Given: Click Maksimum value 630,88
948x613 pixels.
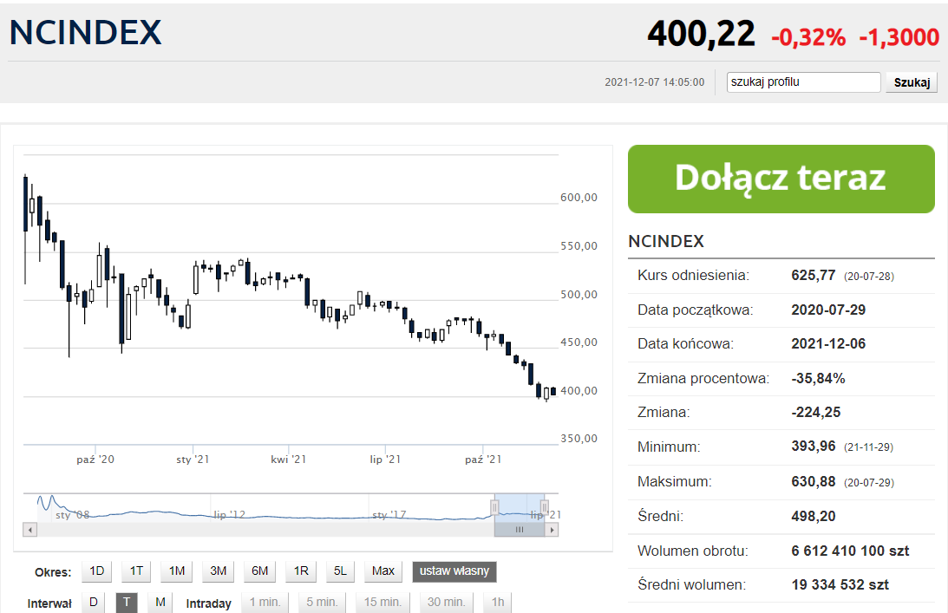Looking at the screenshot, I should (813, 482).
